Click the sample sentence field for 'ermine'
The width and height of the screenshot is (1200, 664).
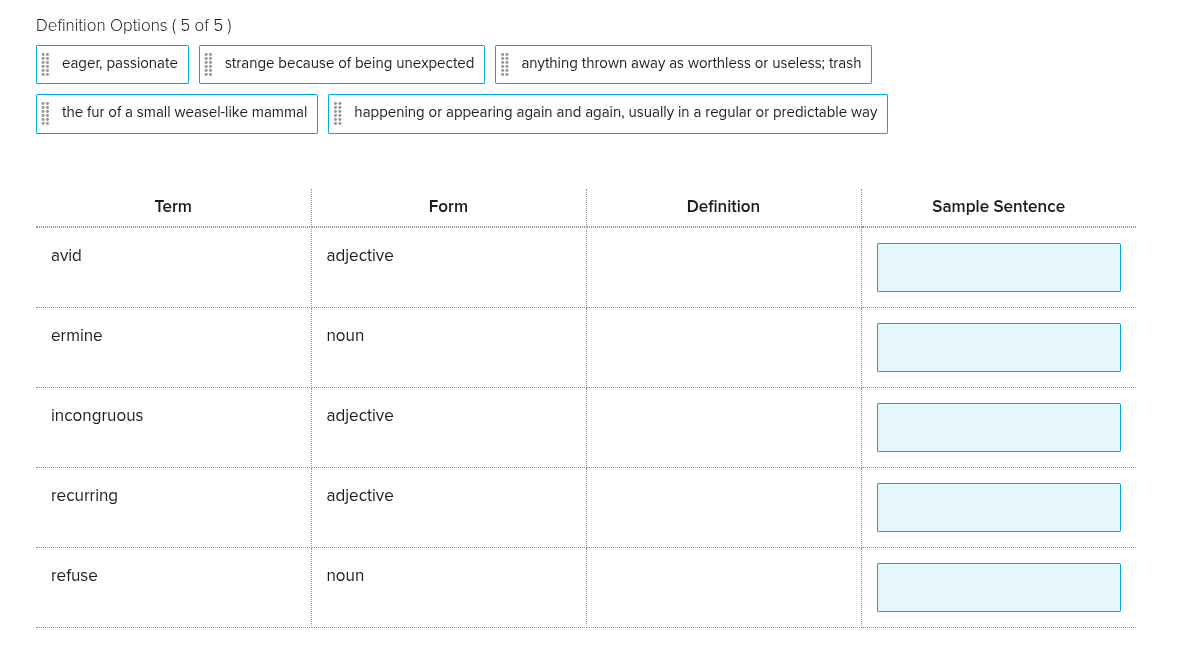pos(998,347)
